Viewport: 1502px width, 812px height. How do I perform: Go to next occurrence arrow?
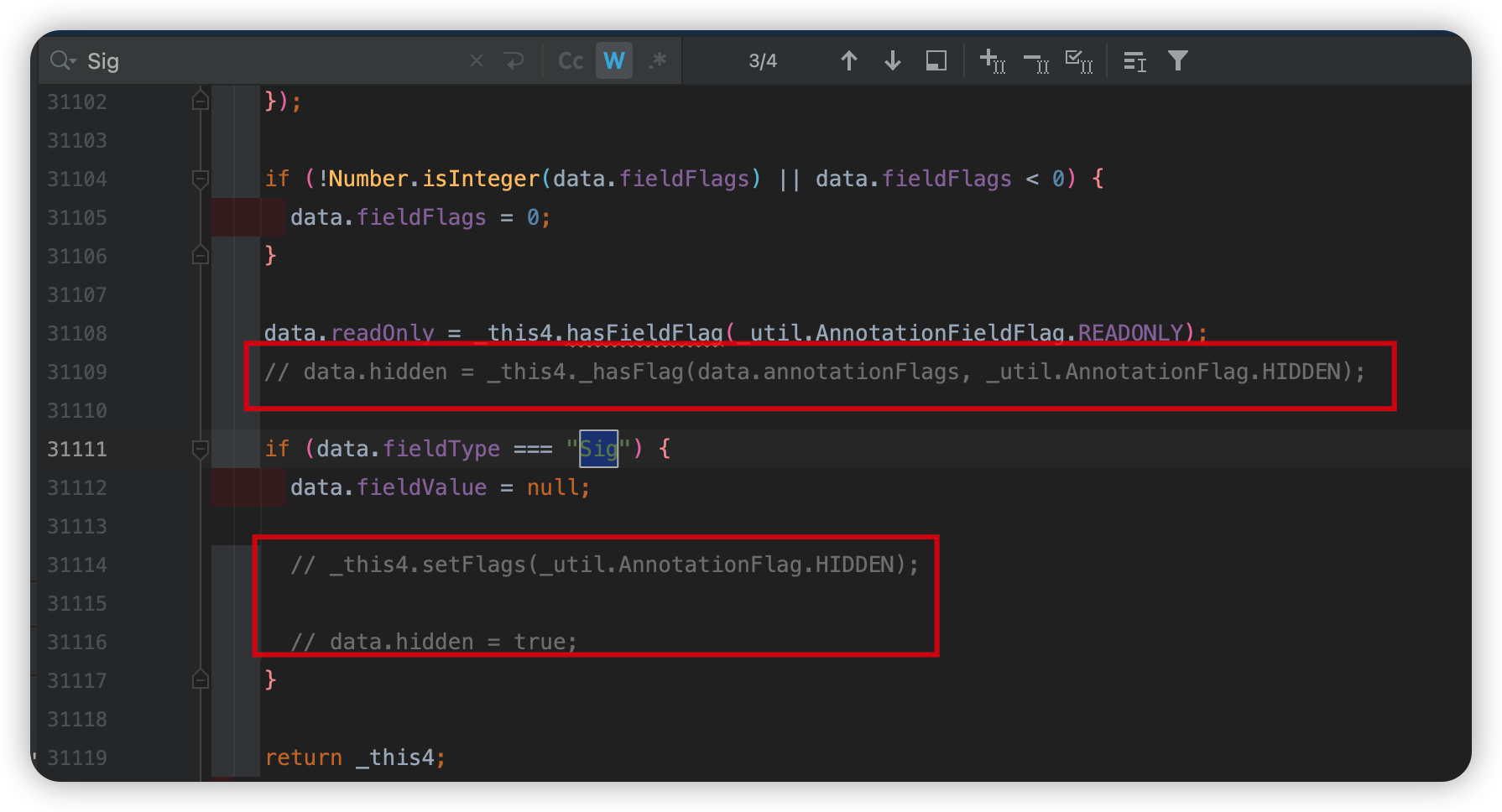[893, 60]
